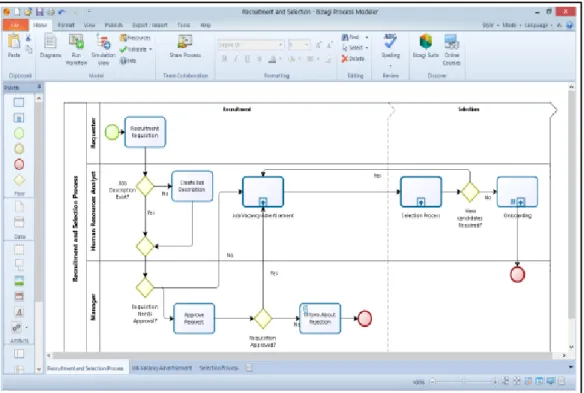Click Share Process in Team Collaboration
Viewport: 584px width, 393px height.
(185, 46)
